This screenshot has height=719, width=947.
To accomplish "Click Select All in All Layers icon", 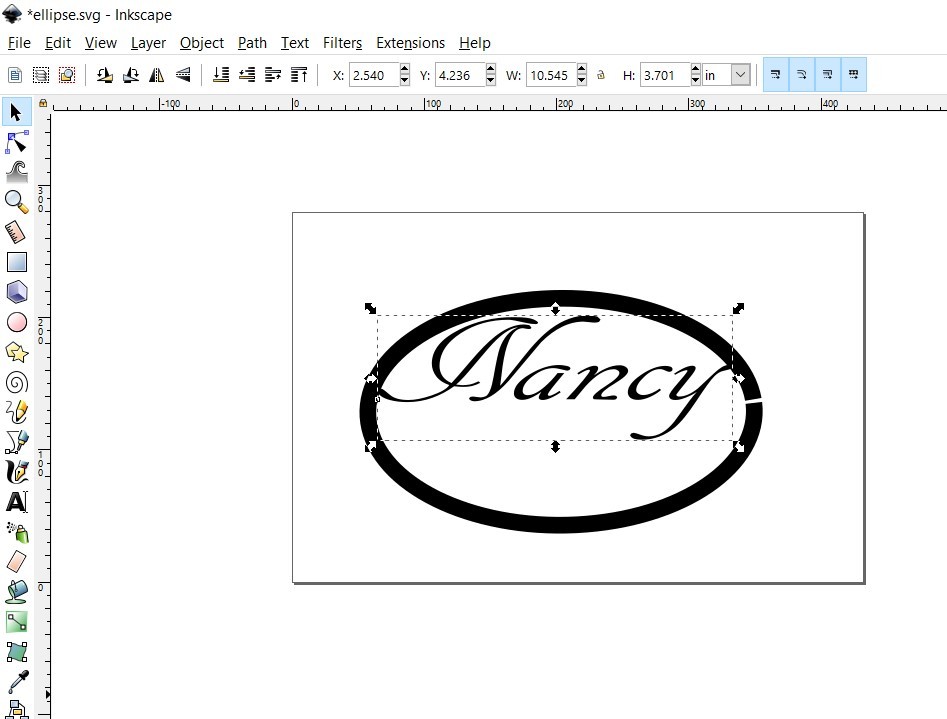I will [40, 75].
